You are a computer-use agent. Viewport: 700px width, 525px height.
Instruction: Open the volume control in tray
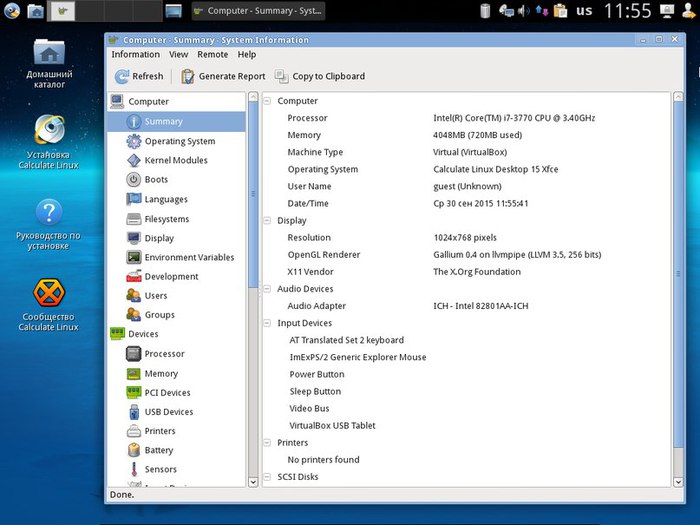(x=523, y=11)
